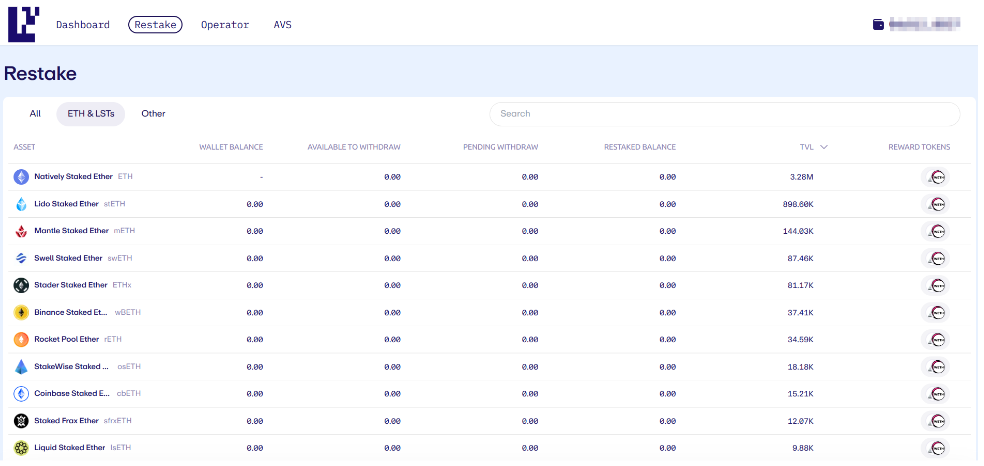Click the RESTAKED BALANCE column header

[x=640, y=147]
